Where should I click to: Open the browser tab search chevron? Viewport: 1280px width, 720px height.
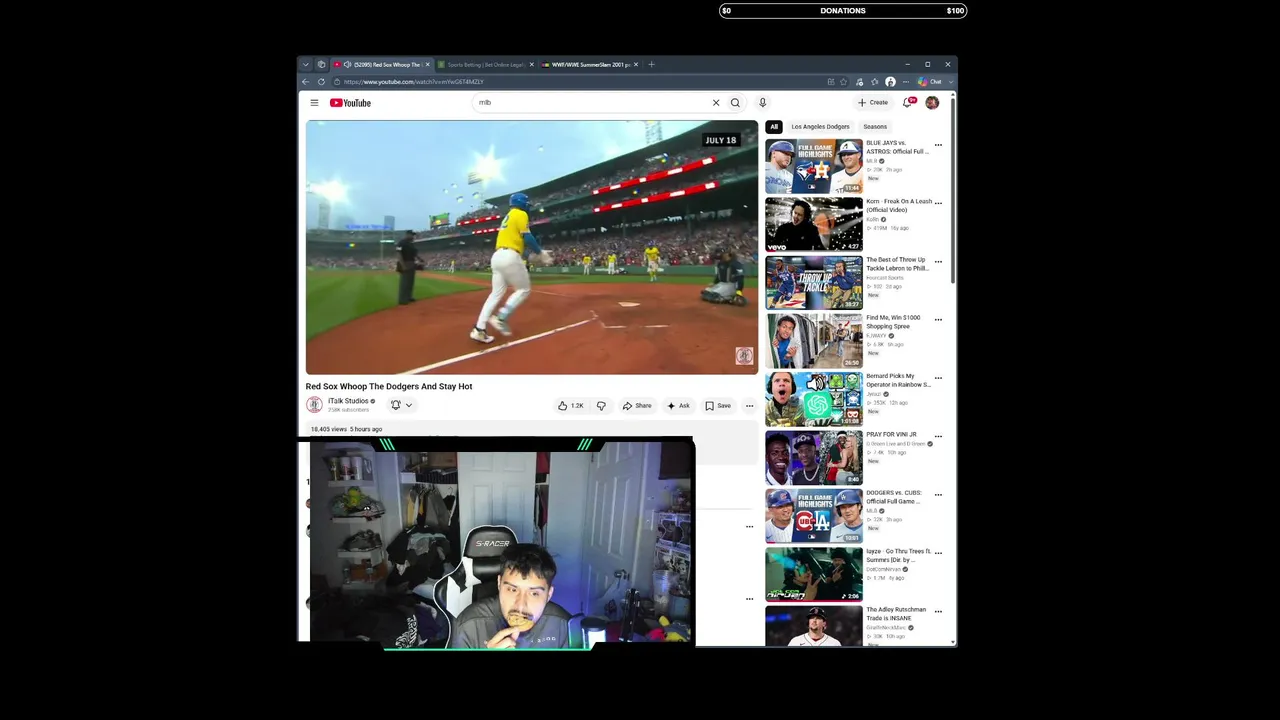(x=306, y=65)
